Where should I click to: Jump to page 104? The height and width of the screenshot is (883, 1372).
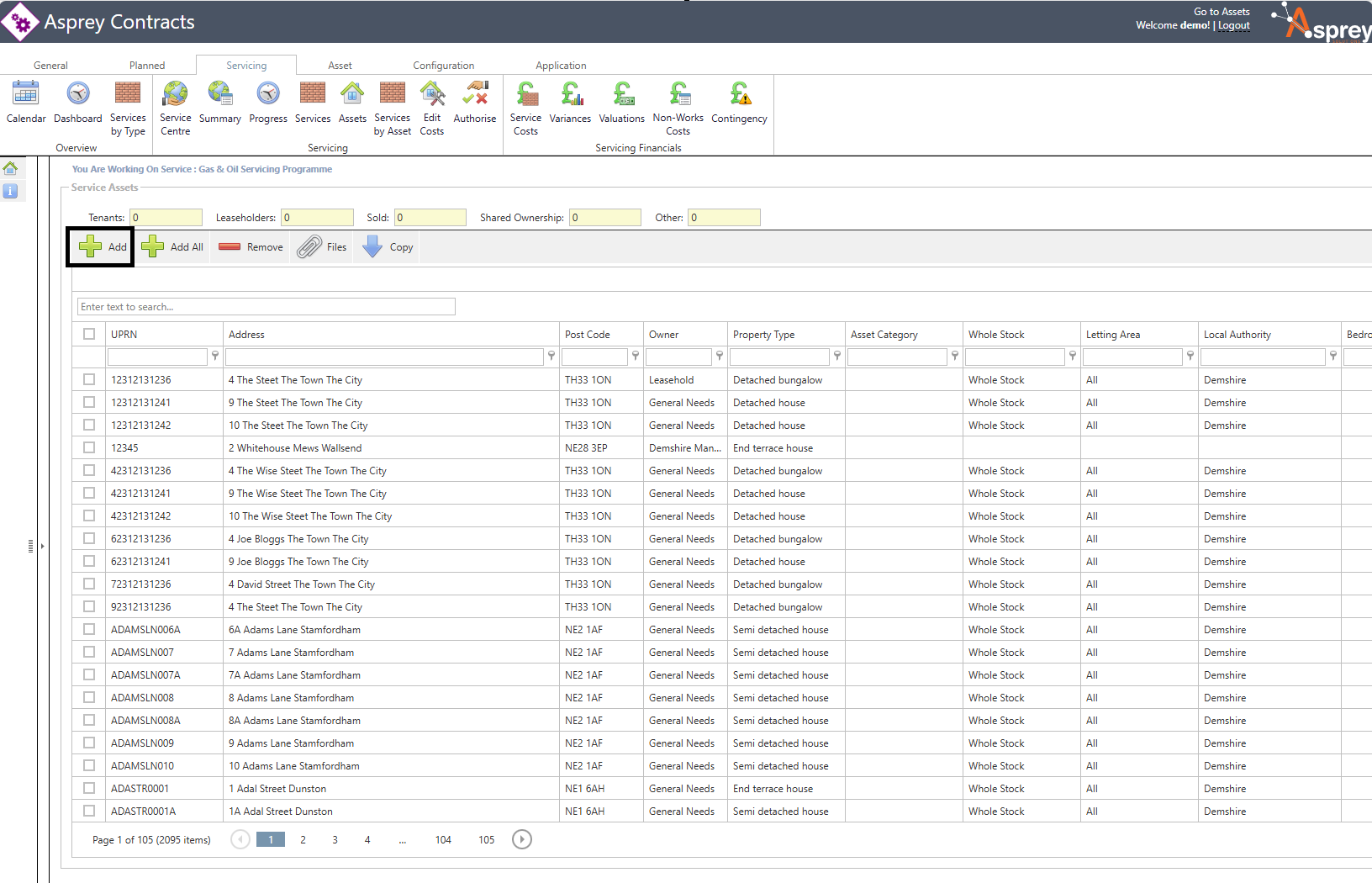[443, 839]
